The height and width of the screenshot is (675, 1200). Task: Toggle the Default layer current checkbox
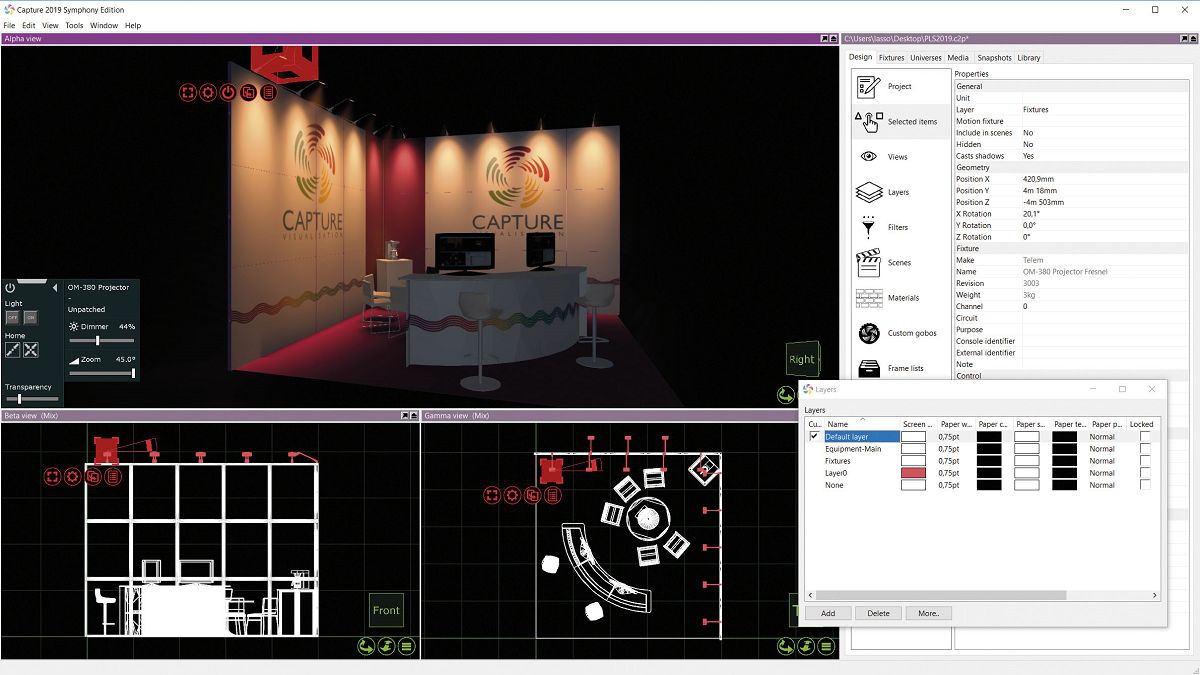(x=814, y=437)
